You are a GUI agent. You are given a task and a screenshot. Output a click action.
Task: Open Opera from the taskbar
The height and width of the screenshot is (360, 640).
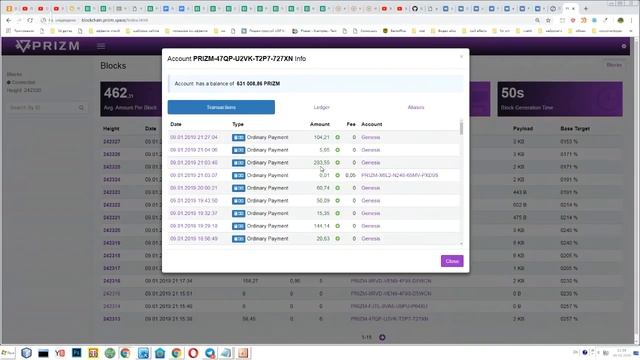click(193, 353)
